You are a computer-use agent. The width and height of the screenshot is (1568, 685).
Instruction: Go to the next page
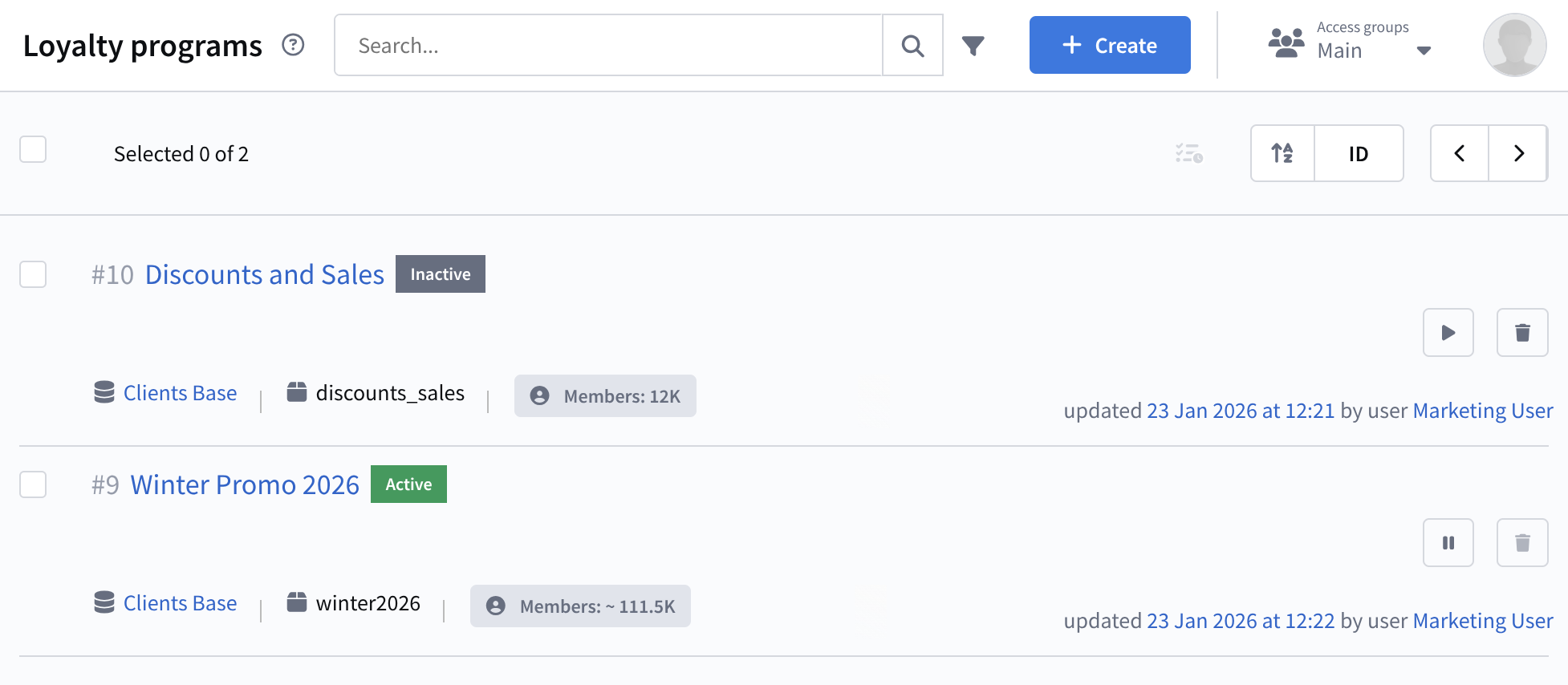point(1517,153)
